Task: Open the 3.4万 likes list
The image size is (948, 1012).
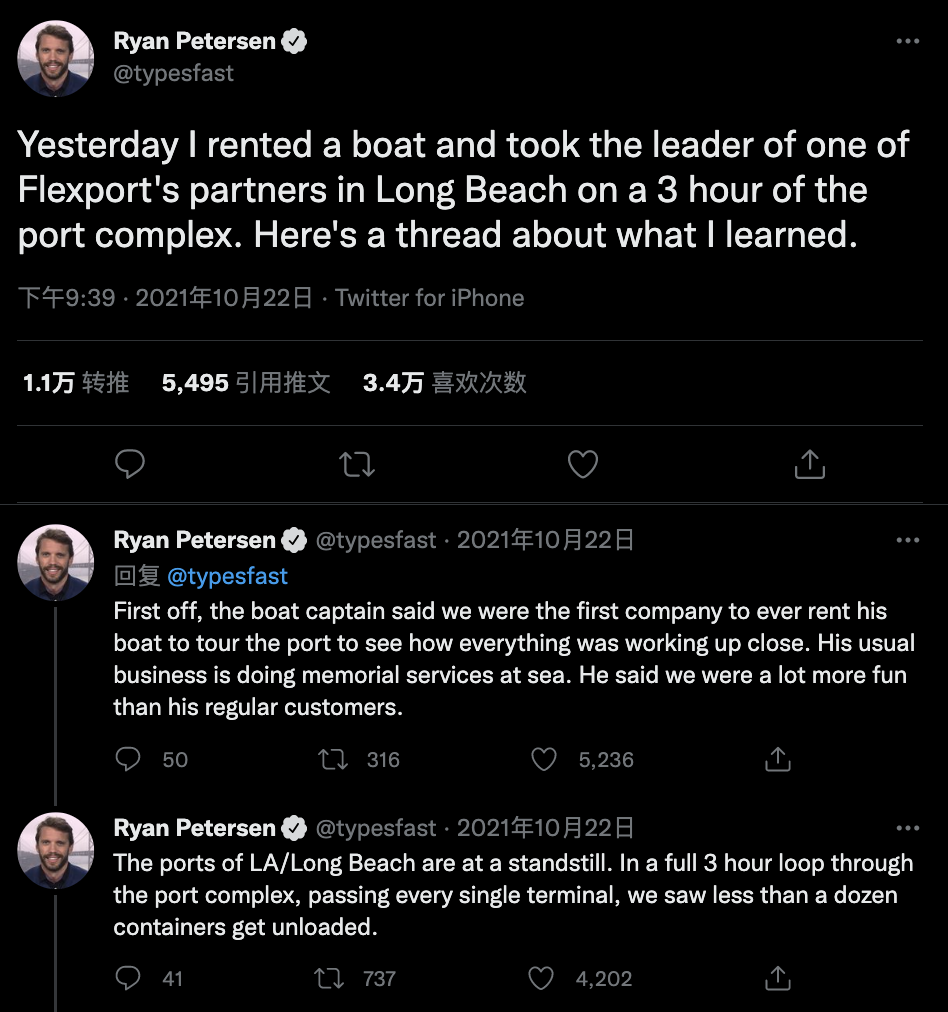Action: point(445,383)
